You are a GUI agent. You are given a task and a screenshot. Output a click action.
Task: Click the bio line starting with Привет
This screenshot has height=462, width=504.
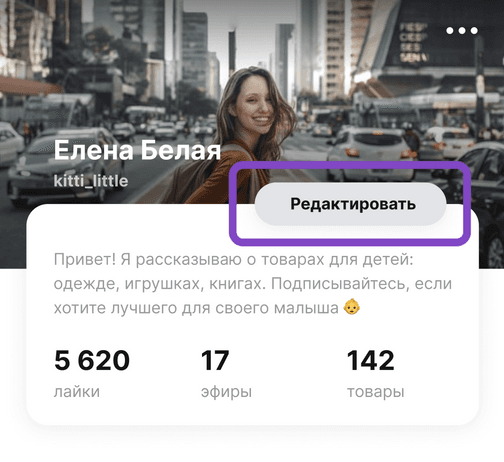[x=233, y=260]
